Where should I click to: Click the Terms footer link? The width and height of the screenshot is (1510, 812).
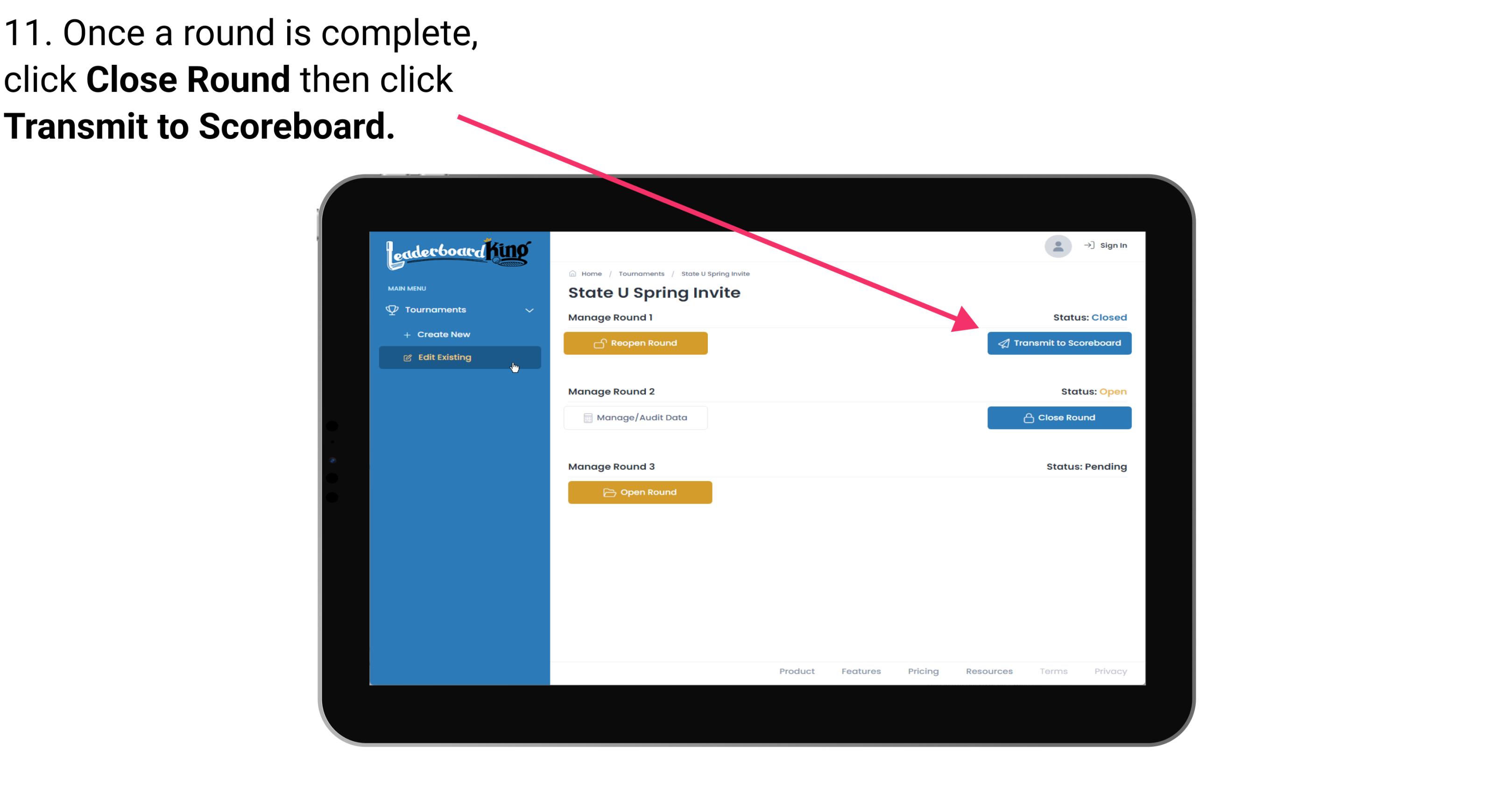1054,671
